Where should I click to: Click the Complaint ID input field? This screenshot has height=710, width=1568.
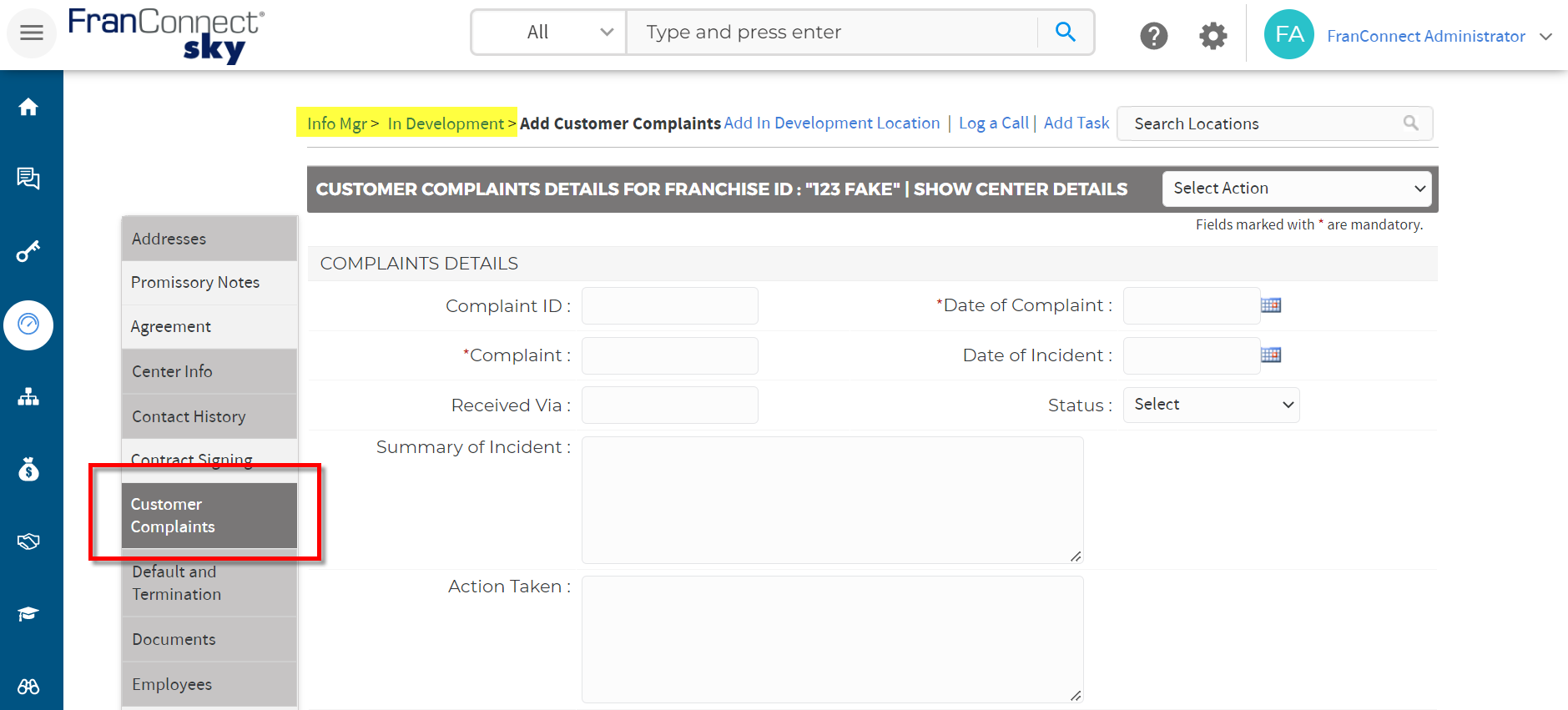pyautogui.click(x=669, y=305)
